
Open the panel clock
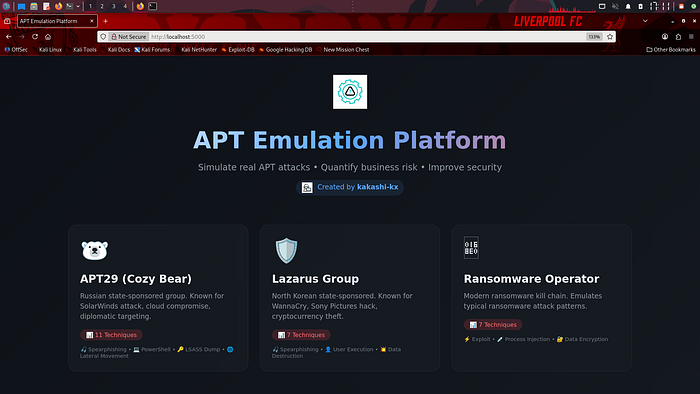660,6
